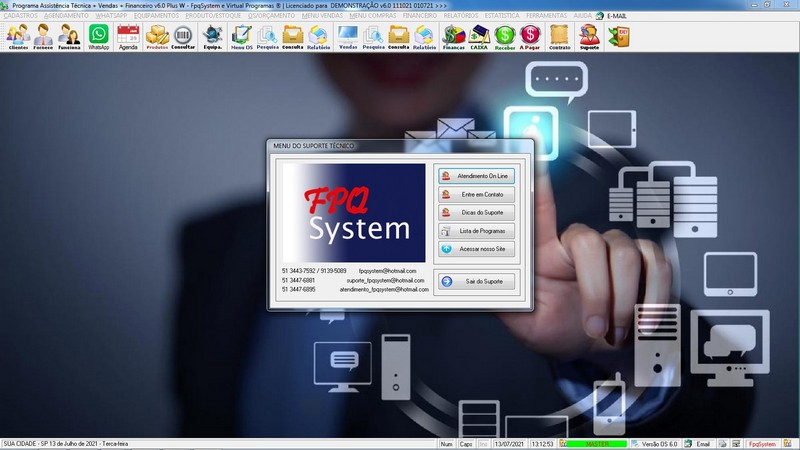Open the Produtos boxes icon
This screenshot has height=450, width=800.
pyautogui.click(x=157, y=37)
